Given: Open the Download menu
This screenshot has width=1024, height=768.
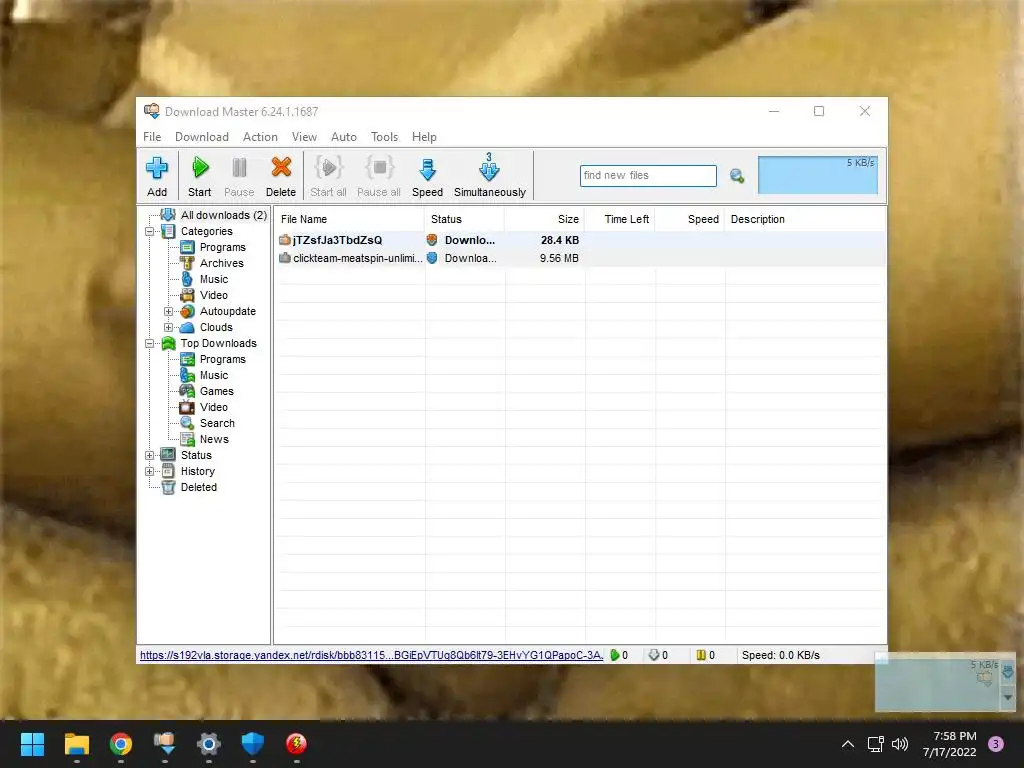Looking at the screenshot, I should pos(202,136).
